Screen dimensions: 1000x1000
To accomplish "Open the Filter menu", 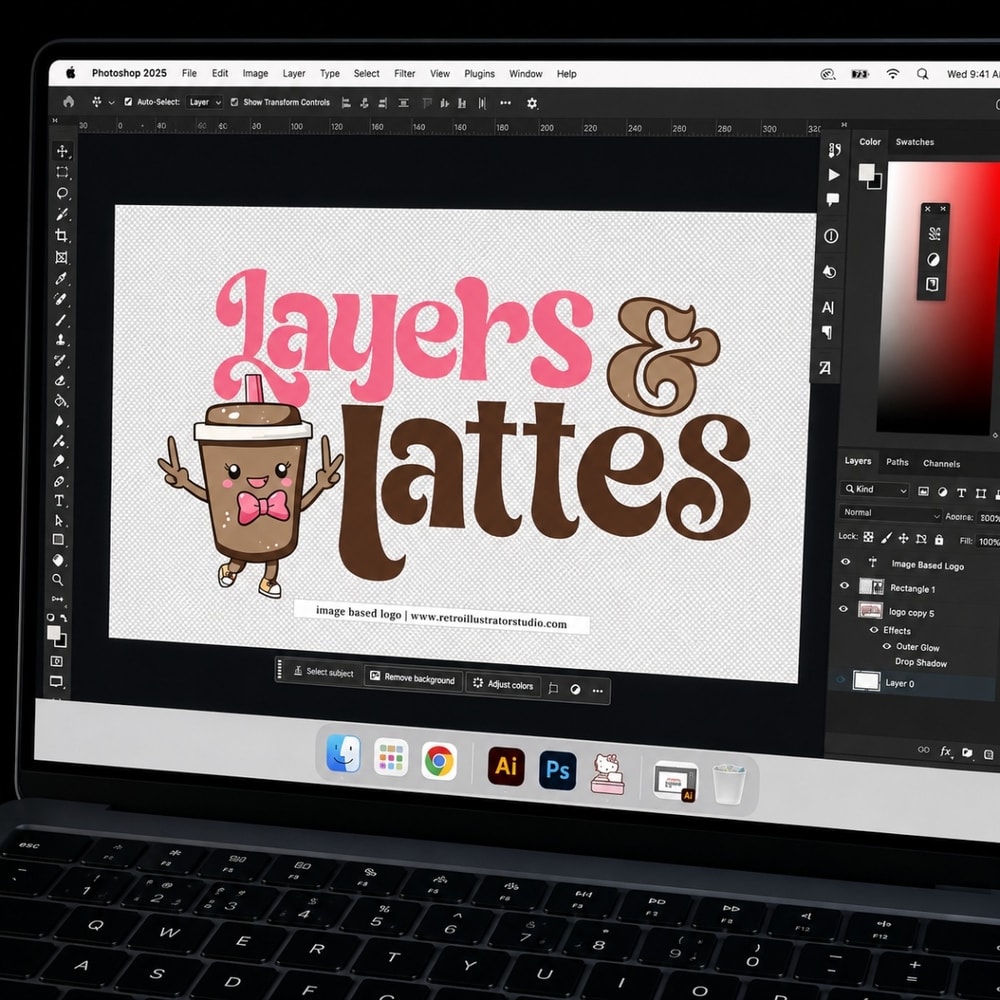I will tap(404, 73).
